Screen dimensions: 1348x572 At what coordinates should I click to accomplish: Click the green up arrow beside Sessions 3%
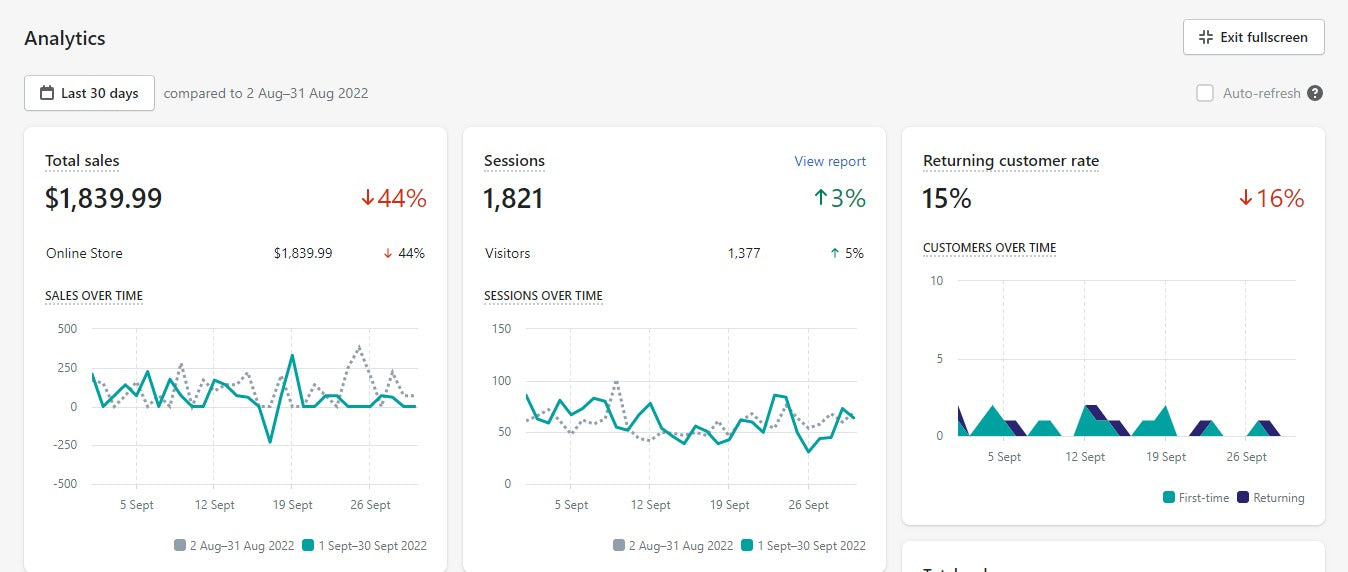[x=821, y=198]
